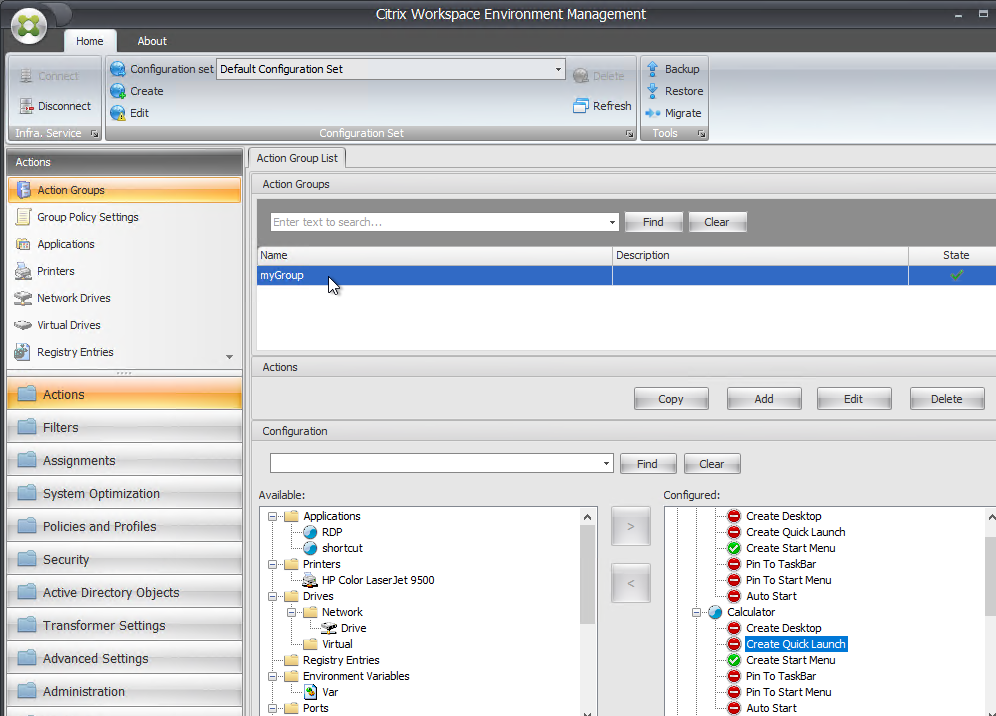Click the Backup tool icon
The width and height of the screenshot is (996, 716).
tap(652, 69)
